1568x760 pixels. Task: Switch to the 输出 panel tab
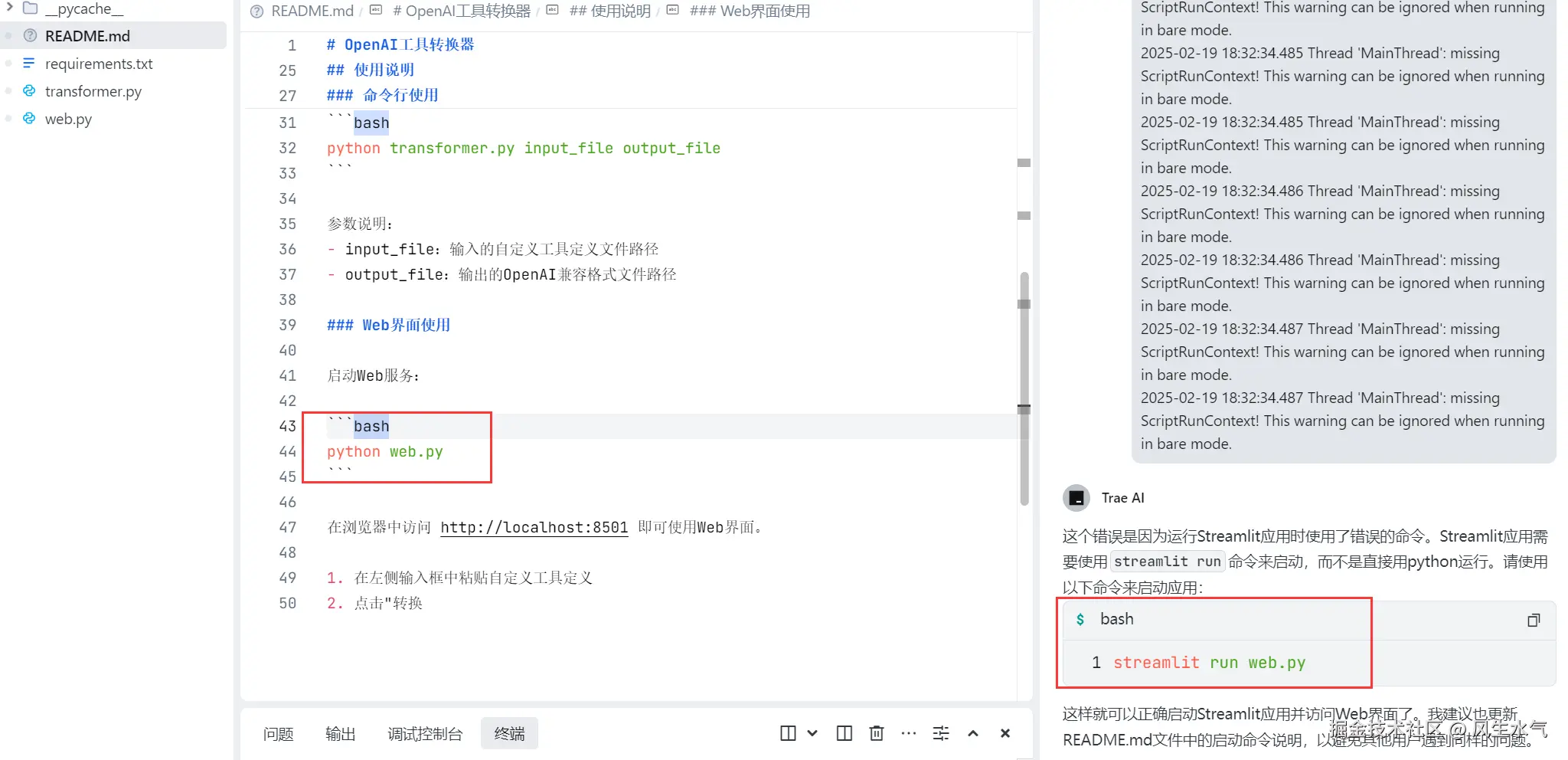tap(341, 734)
